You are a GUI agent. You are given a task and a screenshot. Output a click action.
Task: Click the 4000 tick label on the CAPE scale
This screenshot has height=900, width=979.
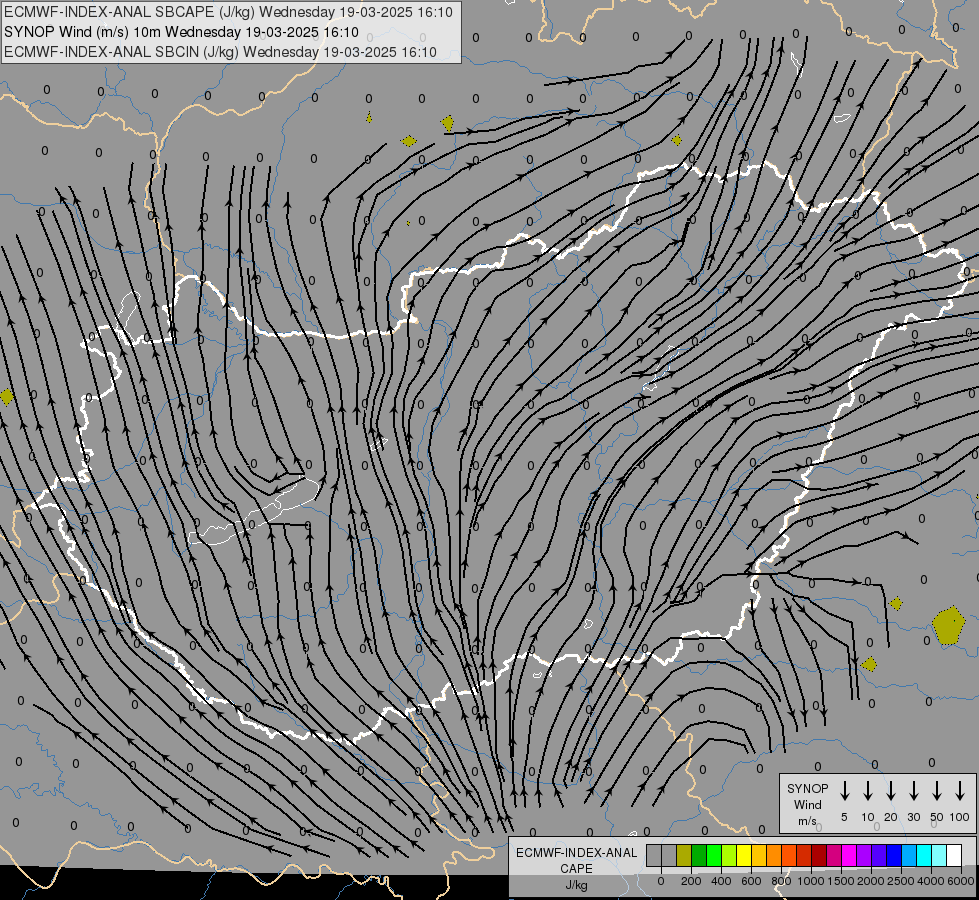931,881
